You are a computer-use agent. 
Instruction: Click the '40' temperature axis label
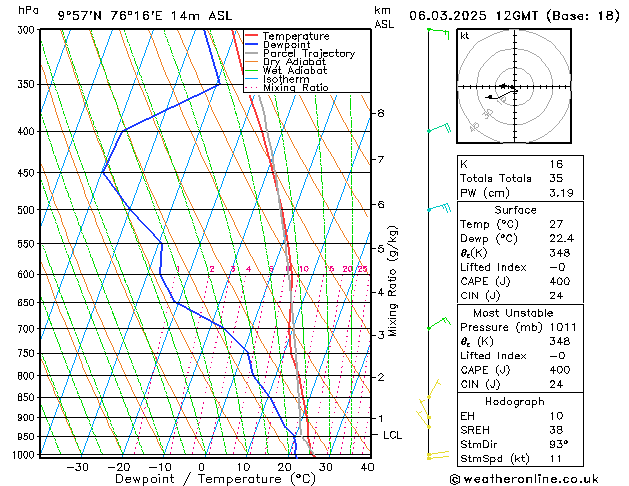pos(367,467)
